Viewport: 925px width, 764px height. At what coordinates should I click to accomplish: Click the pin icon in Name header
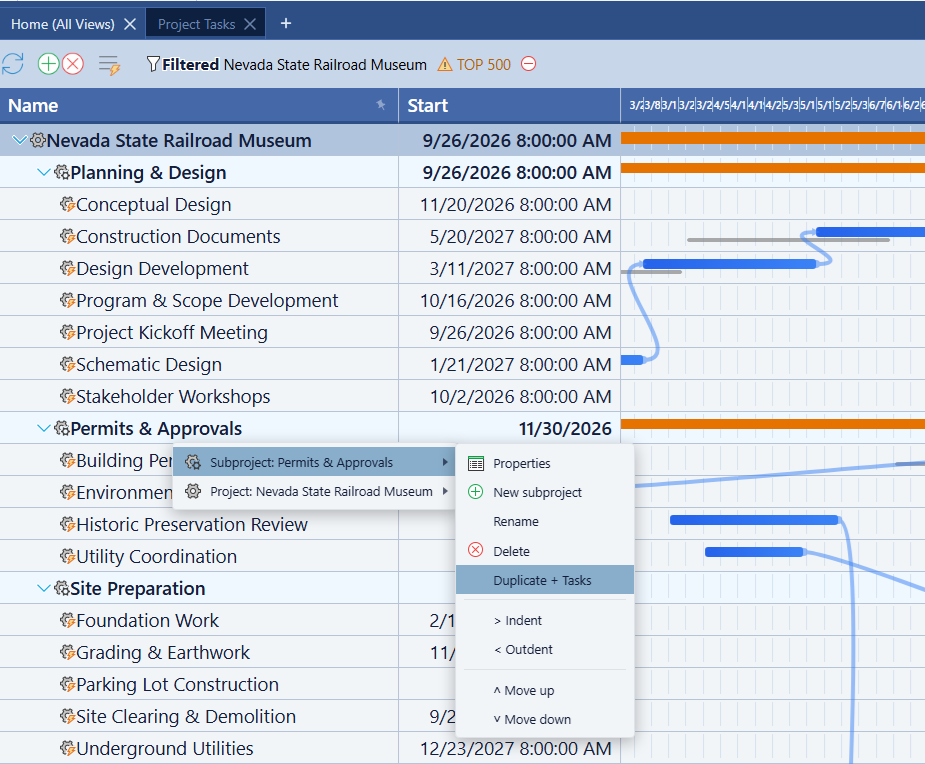(381, 105)
